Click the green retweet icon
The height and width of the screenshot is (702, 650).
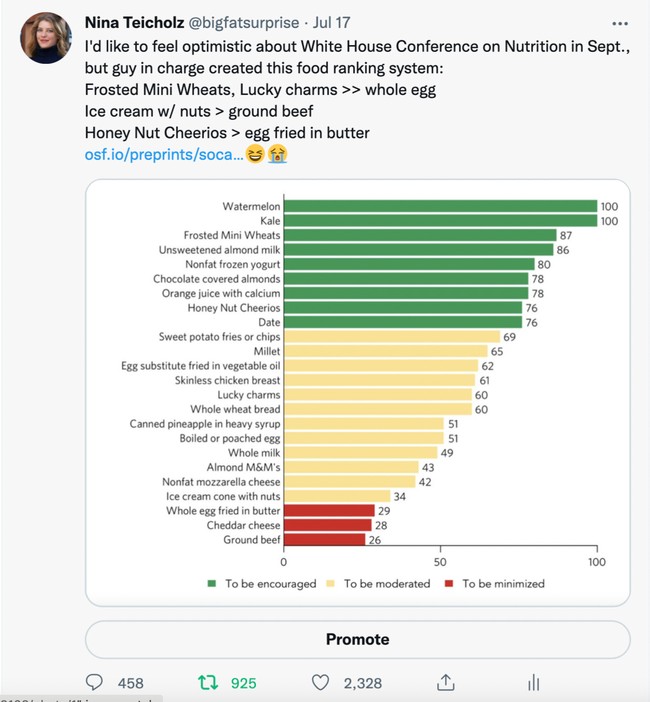(x=208, y=683)
